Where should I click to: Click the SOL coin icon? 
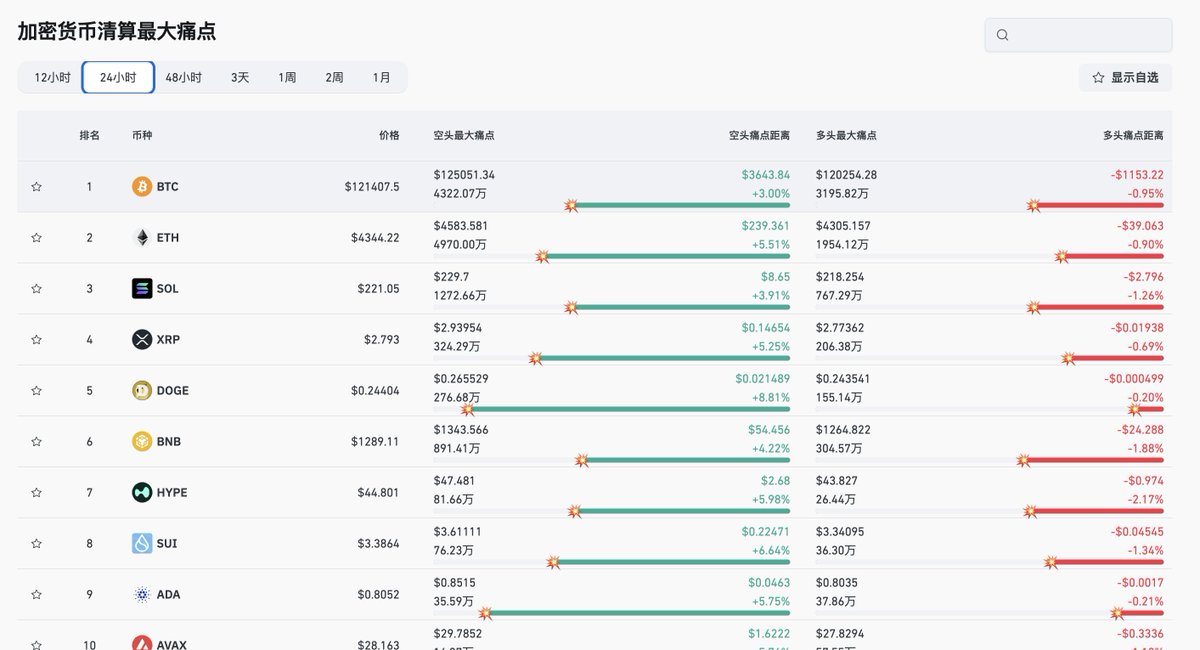point(142,289)
